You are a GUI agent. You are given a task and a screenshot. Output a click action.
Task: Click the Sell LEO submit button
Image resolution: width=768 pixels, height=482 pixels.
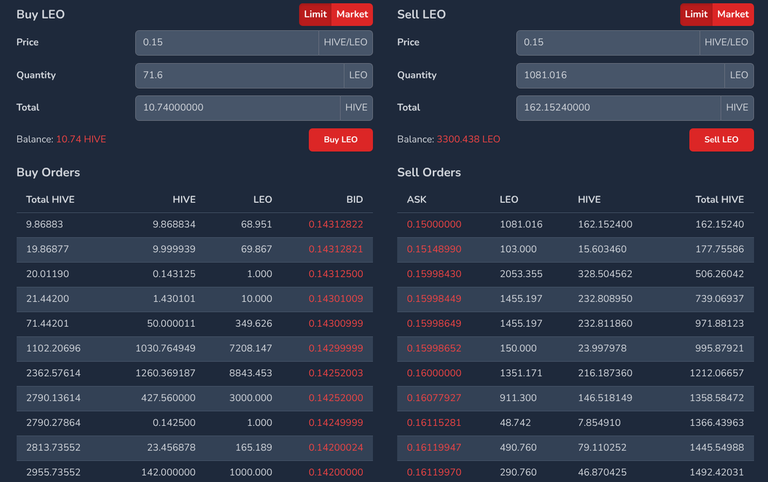(721, 140)
